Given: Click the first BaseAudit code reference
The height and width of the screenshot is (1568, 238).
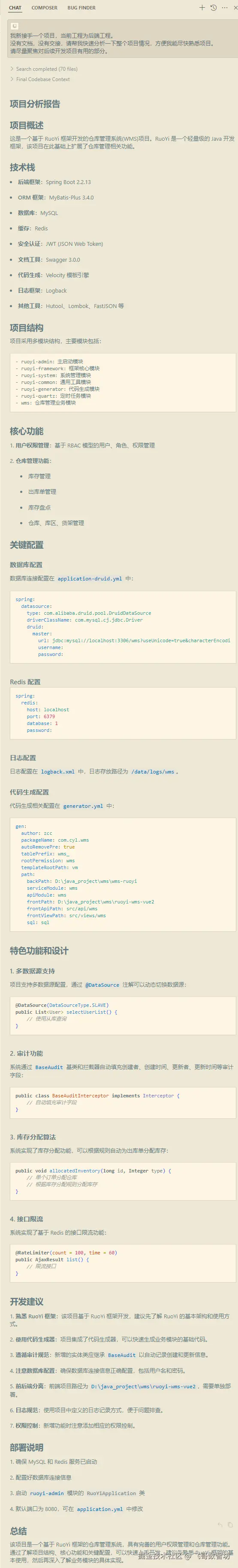Looking at the screenshot, I should [49, 1067].
